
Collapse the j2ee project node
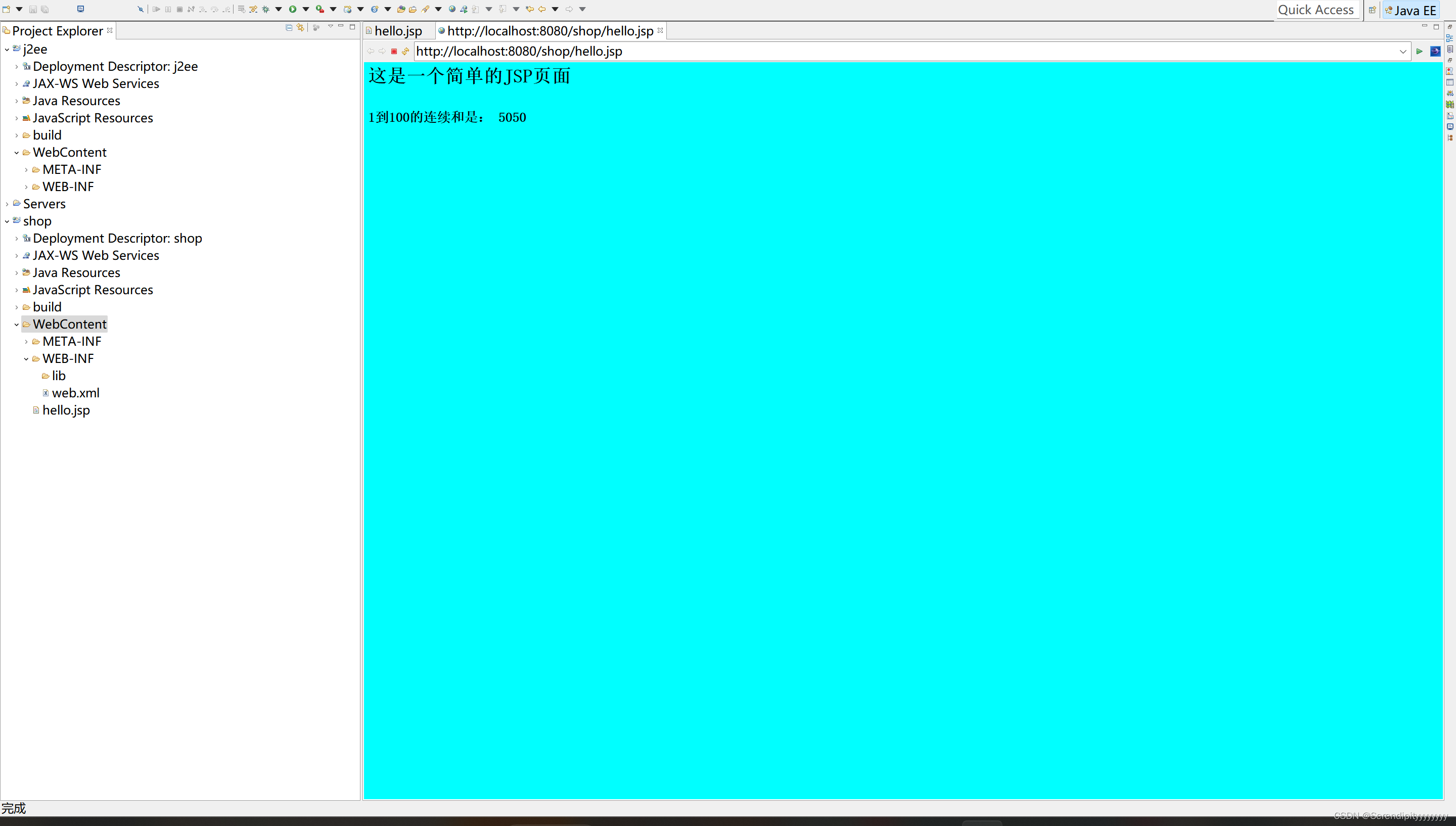pos(7,50)
